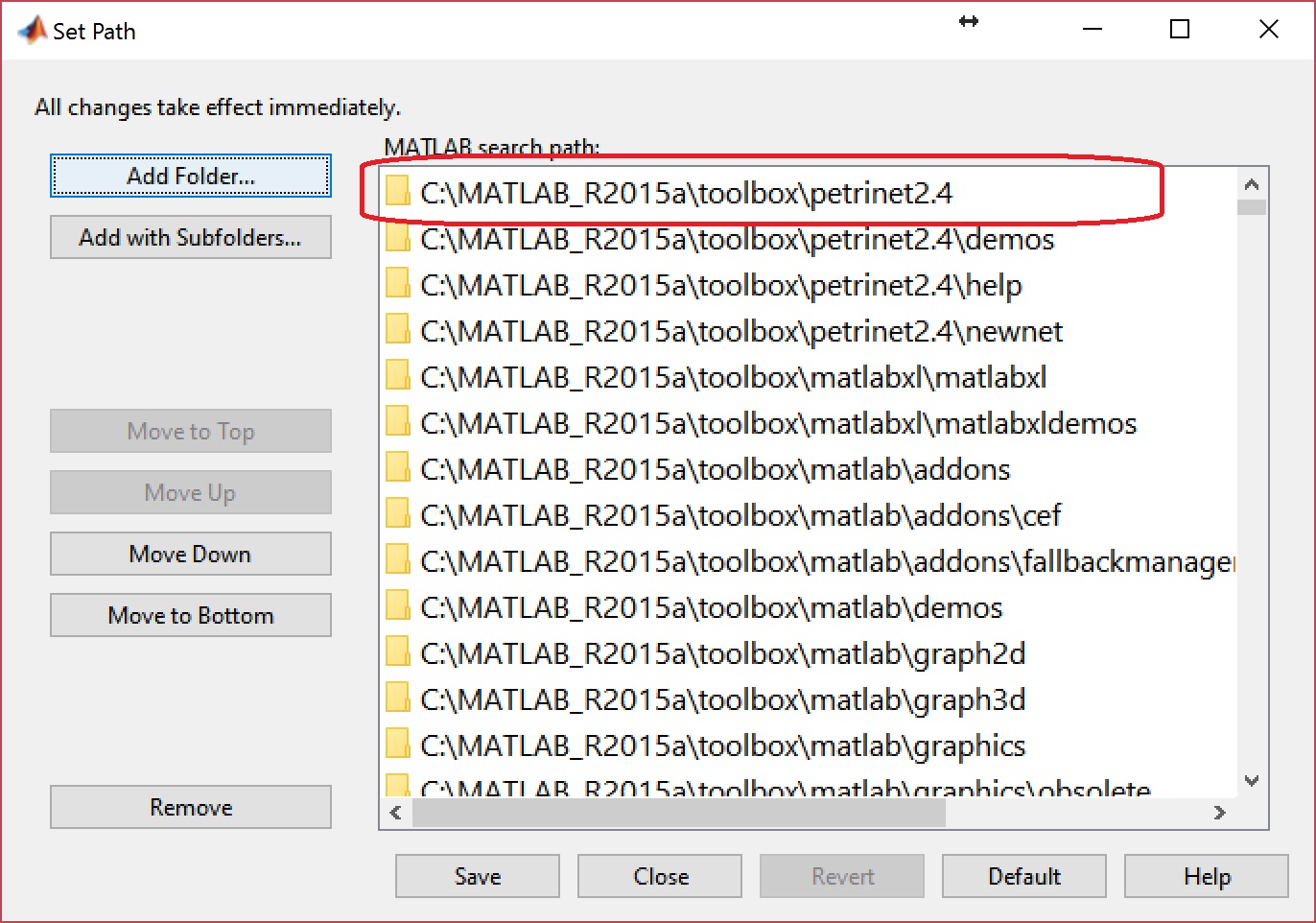Open Help for Set Path

(x=1207, y=876)
